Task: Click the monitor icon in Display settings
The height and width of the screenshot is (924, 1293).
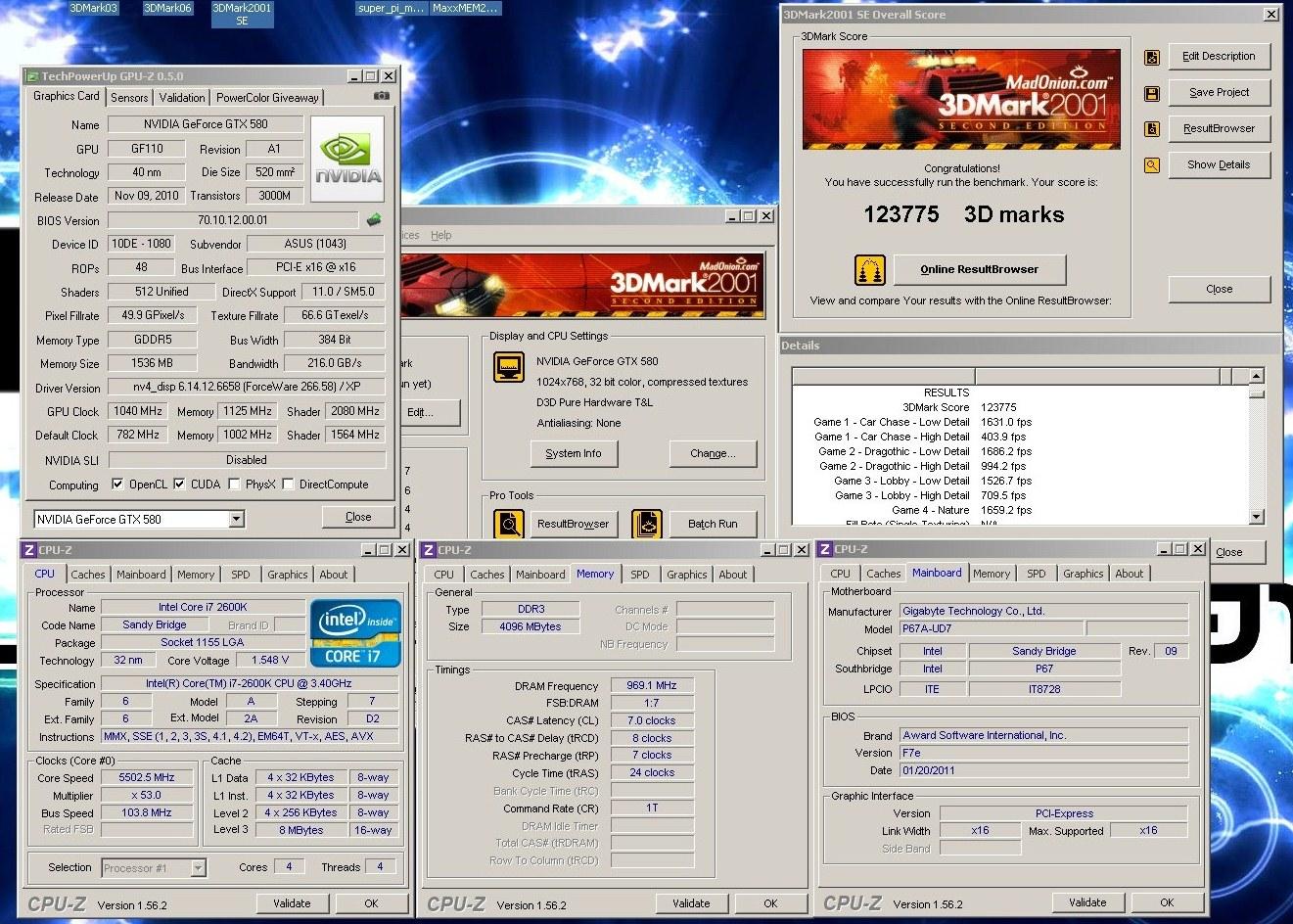Action: click(509, 367)
